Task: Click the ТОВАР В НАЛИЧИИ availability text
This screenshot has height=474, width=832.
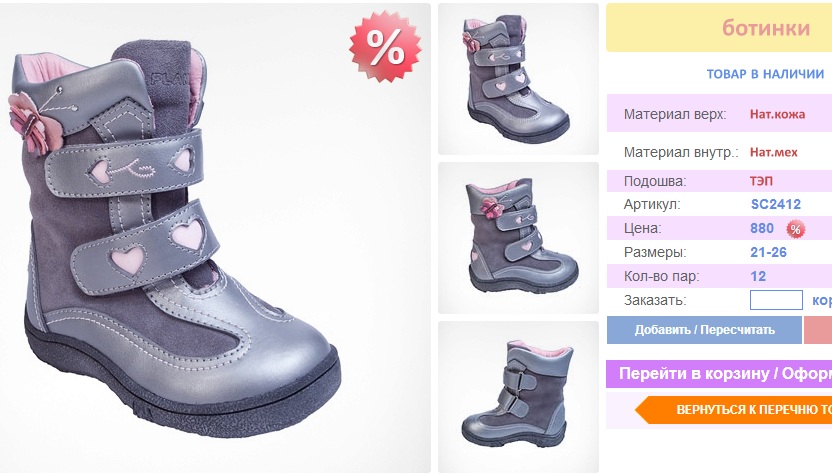Action: 765,74
